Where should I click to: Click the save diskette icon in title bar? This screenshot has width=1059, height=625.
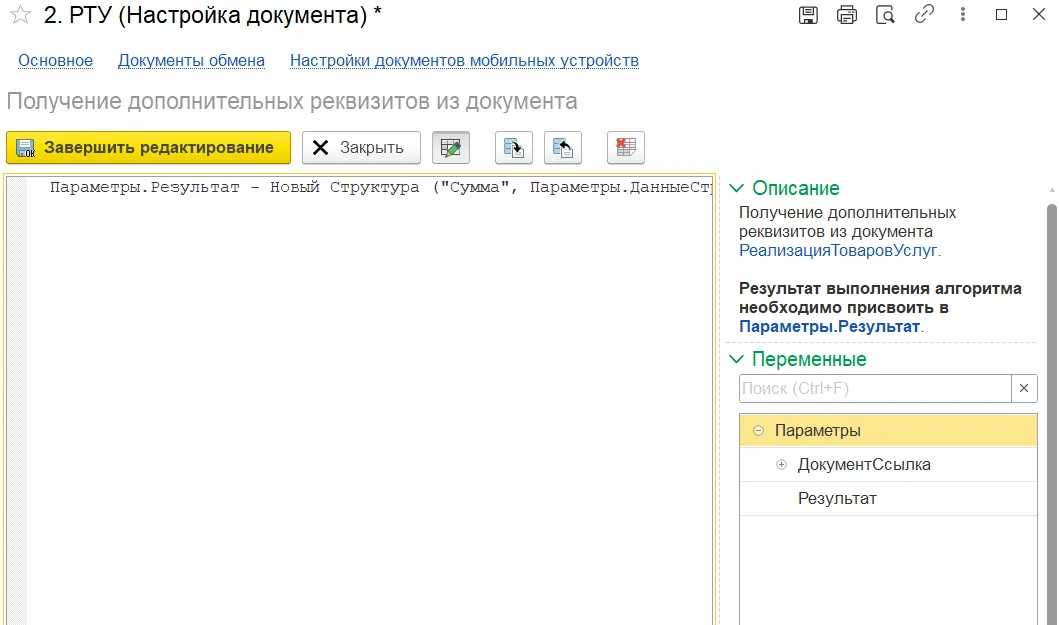(x=808, y=15)
